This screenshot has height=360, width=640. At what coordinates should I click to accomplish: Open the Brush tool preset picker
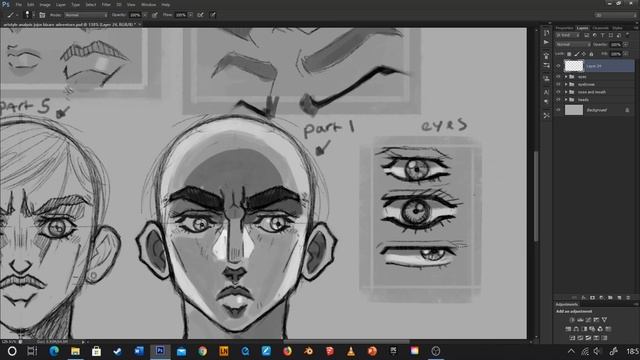point(12,15)
